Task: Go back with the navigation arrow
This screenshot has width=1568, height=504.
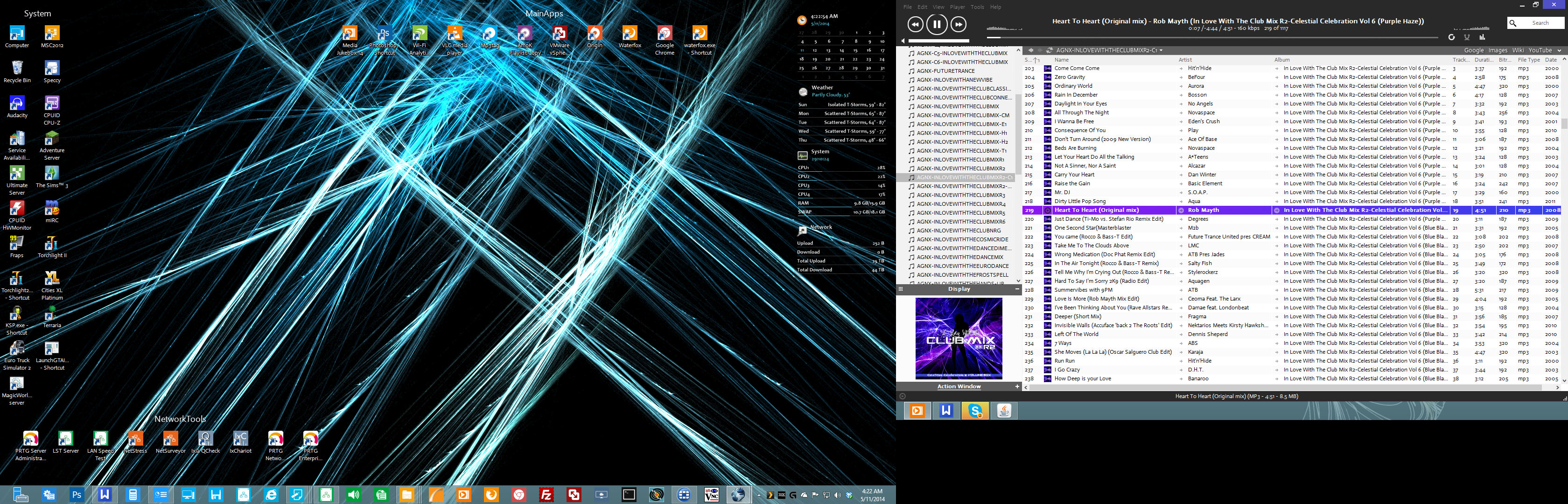Action: pos(1030,50)
